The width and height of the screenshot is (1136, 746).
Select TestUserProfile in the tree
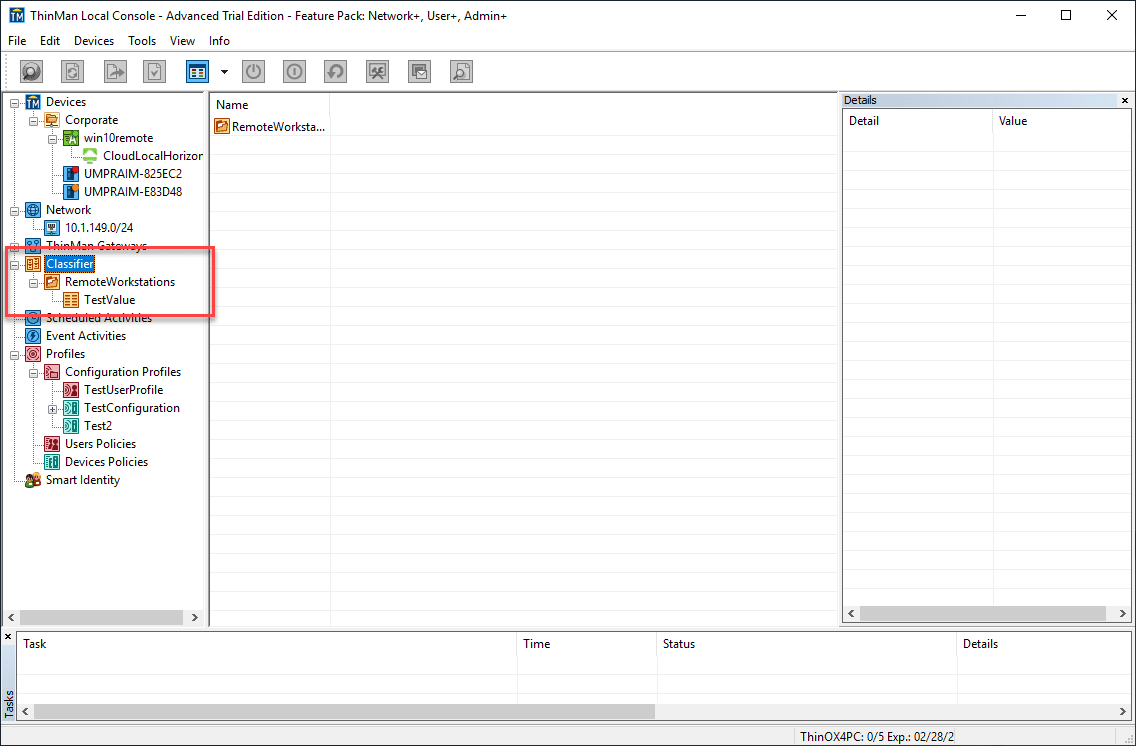pos(124,390)
